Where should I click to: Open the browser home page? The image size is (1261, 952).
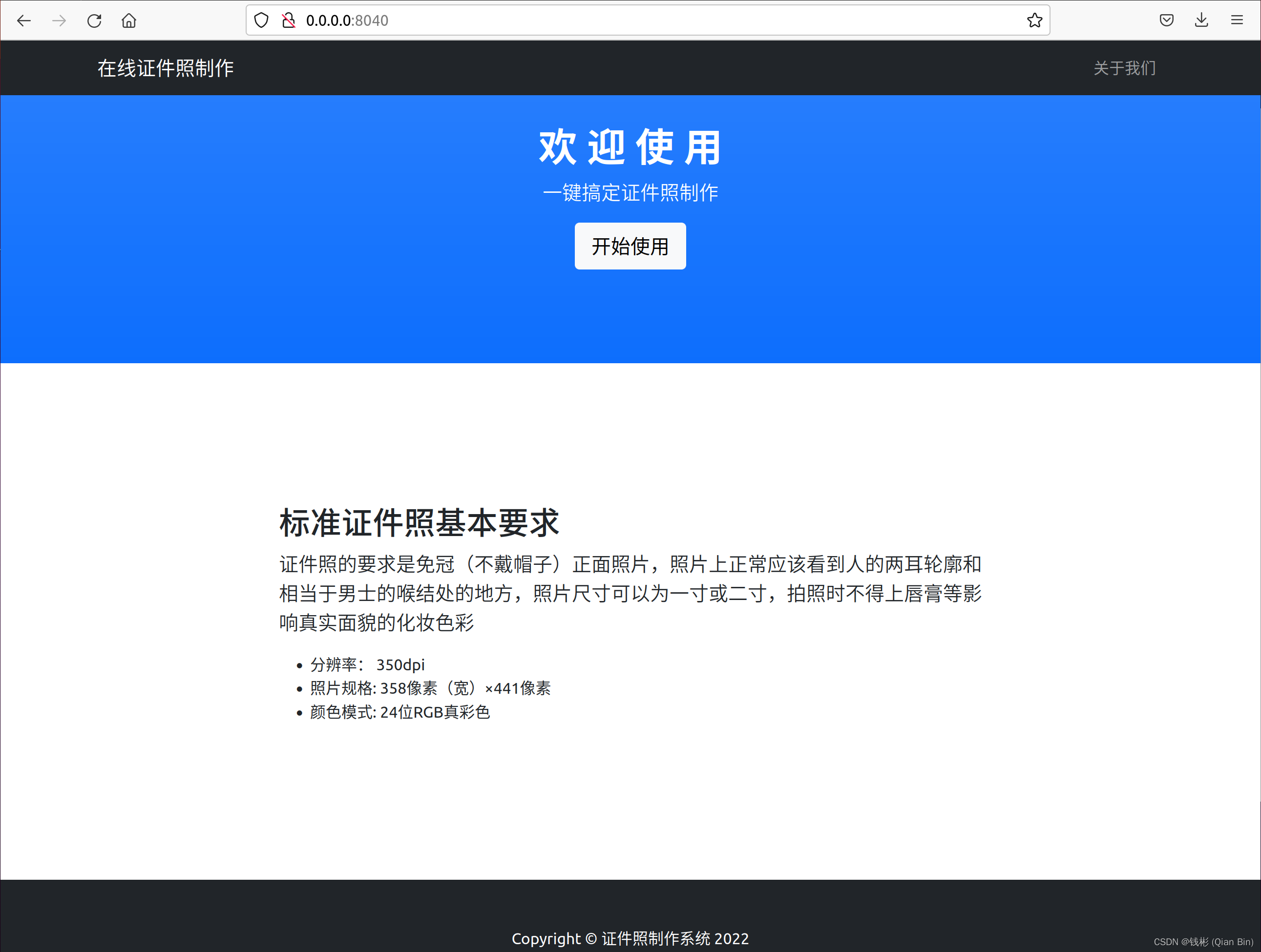[129, 21]
